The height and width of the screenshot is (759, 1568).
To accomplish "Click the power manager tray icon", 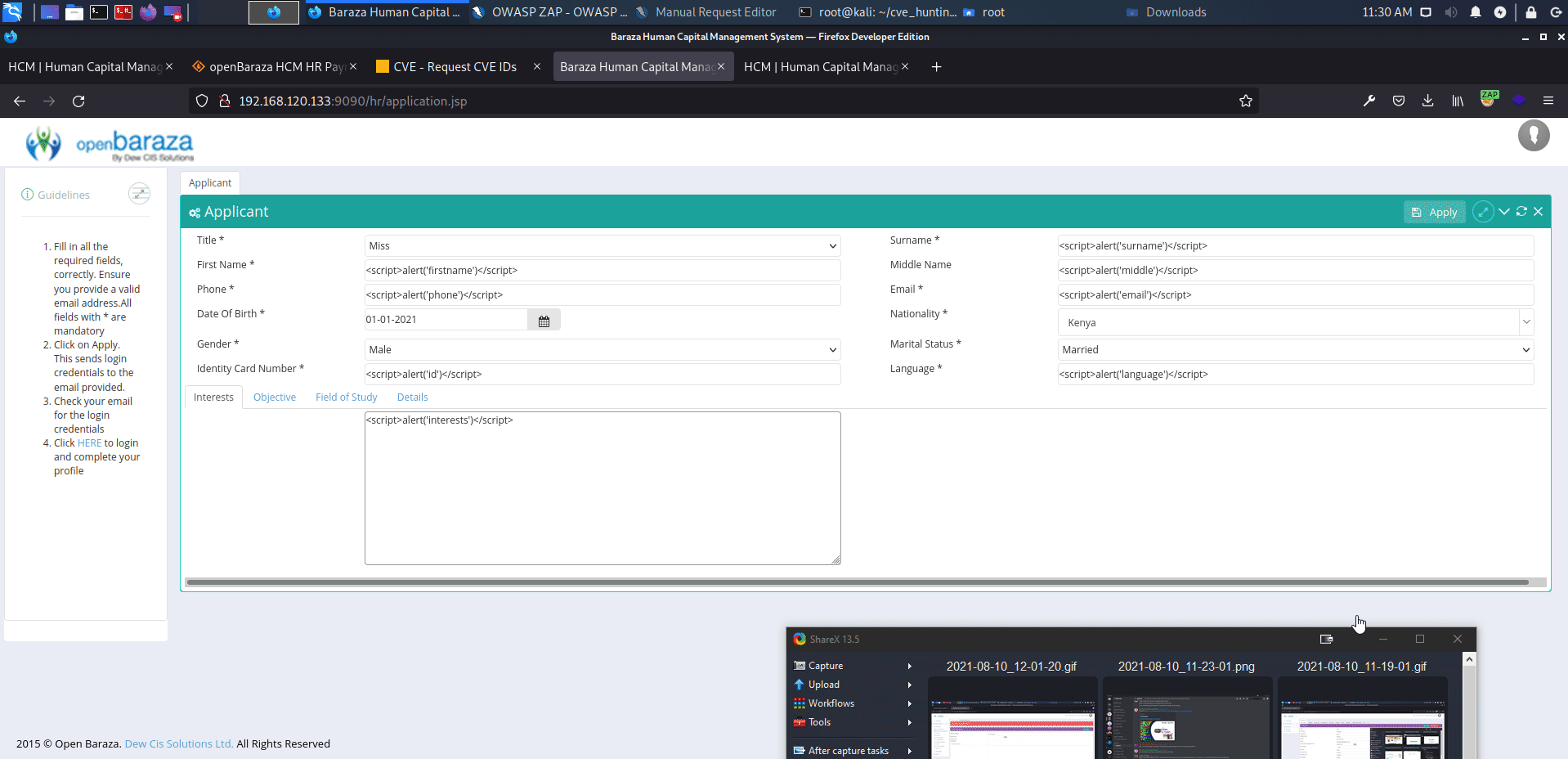I will coord(1500,12).
